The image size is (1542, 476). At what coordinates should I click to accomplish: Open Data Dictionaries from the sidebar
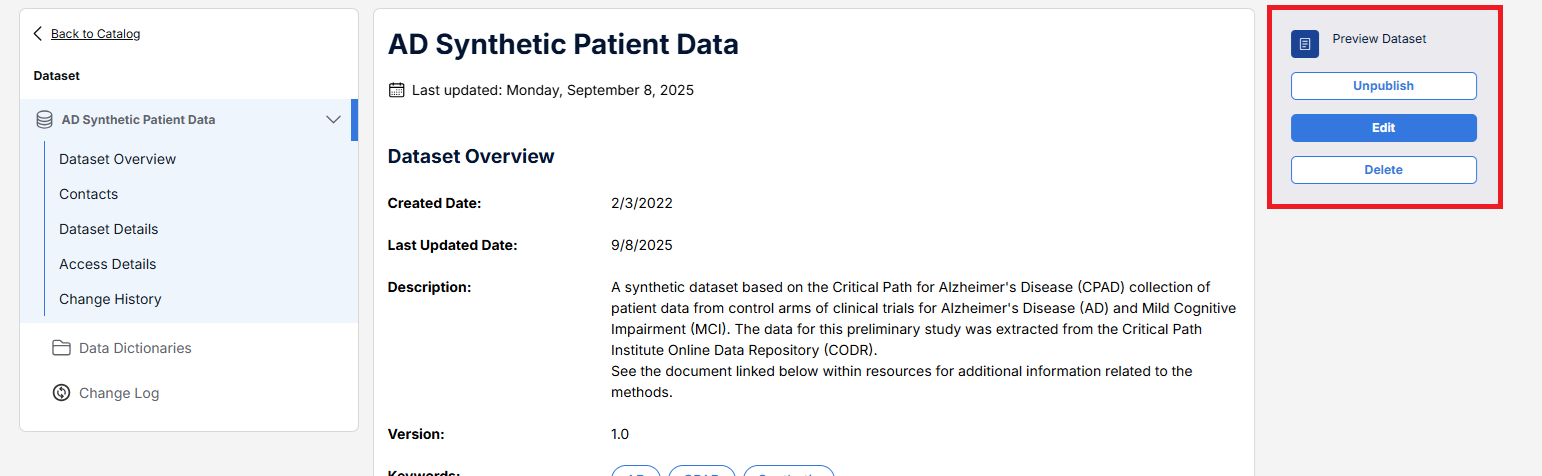click(135, 348)
